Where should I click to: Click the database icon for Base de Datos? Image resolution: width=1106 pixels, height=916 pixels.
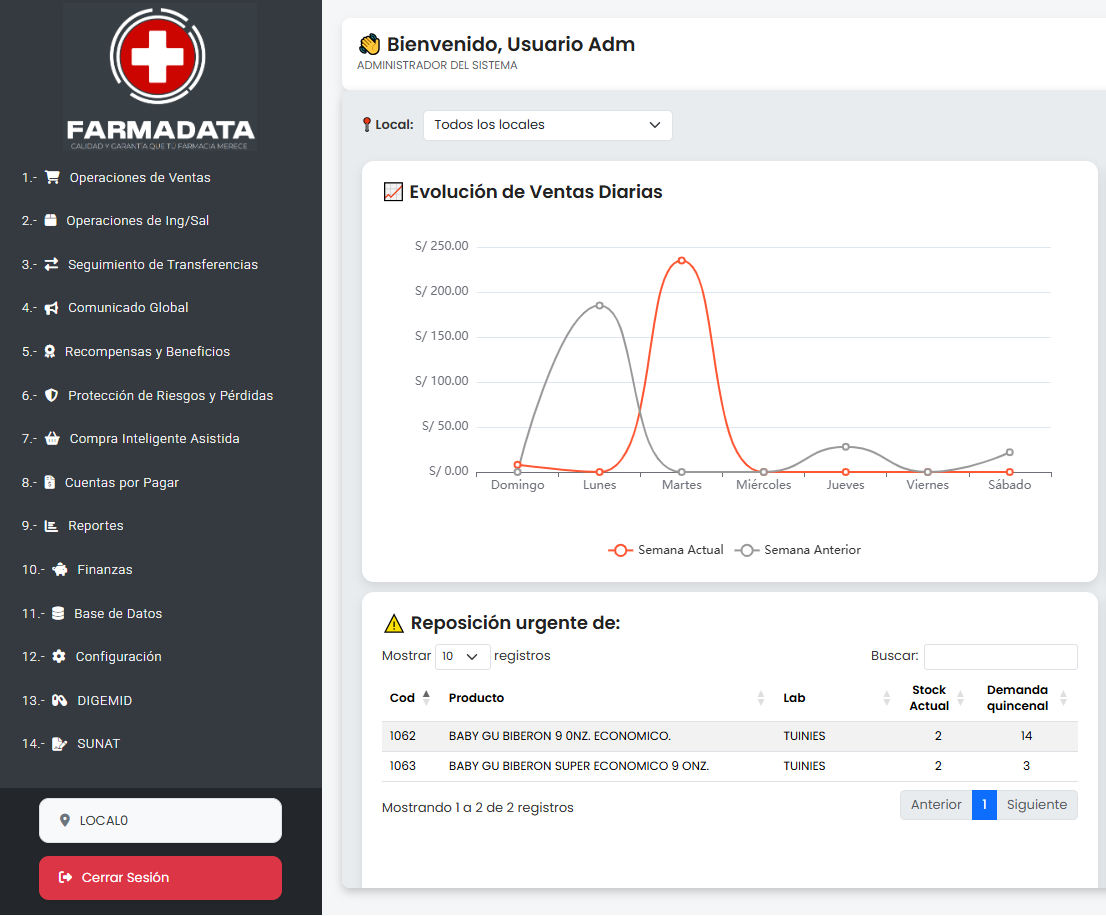58,614
